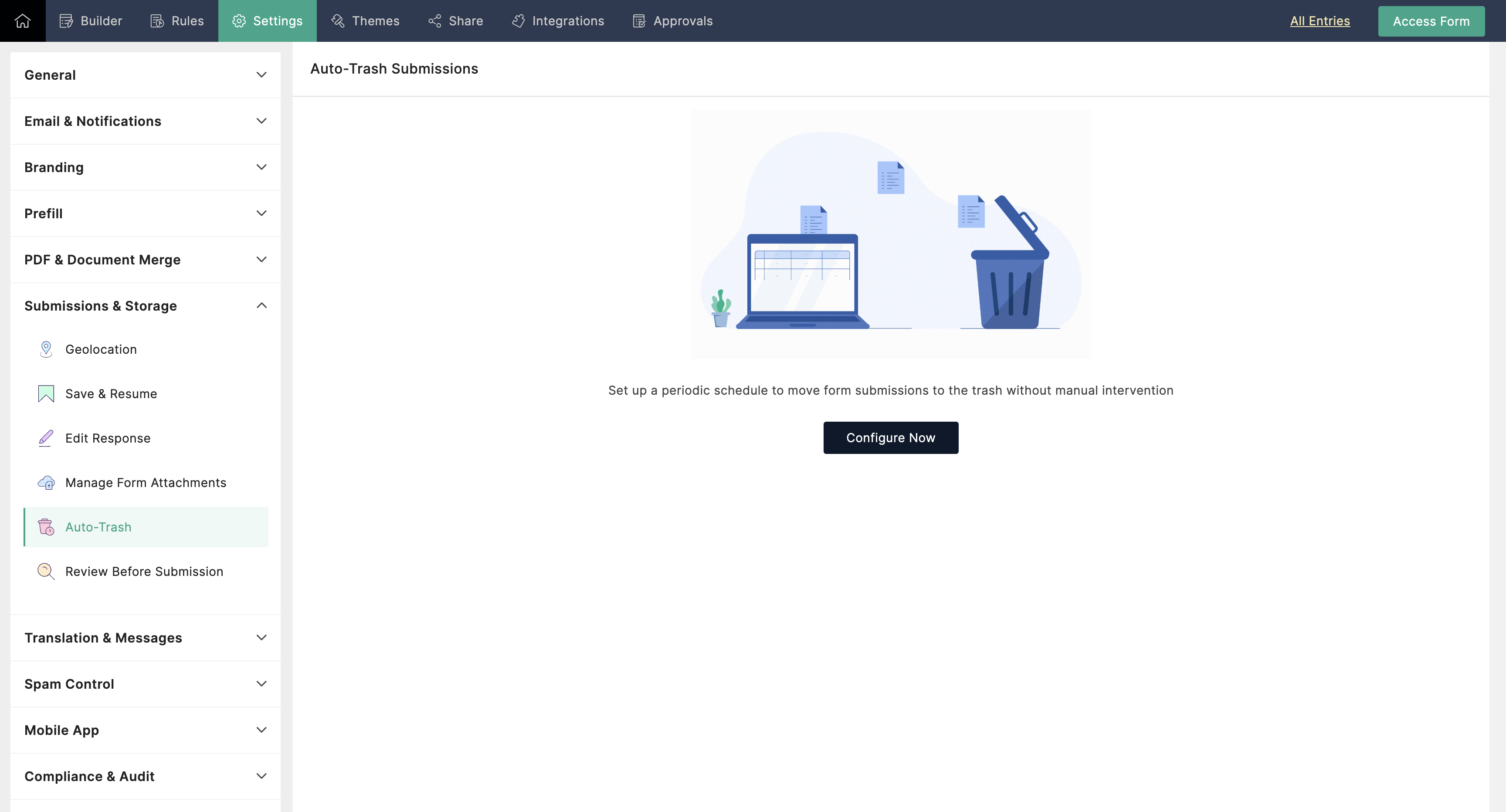1506x812 pixels.
Task: Click the Auto-Trash bin icon in sidebar
Action: point(46,527)
